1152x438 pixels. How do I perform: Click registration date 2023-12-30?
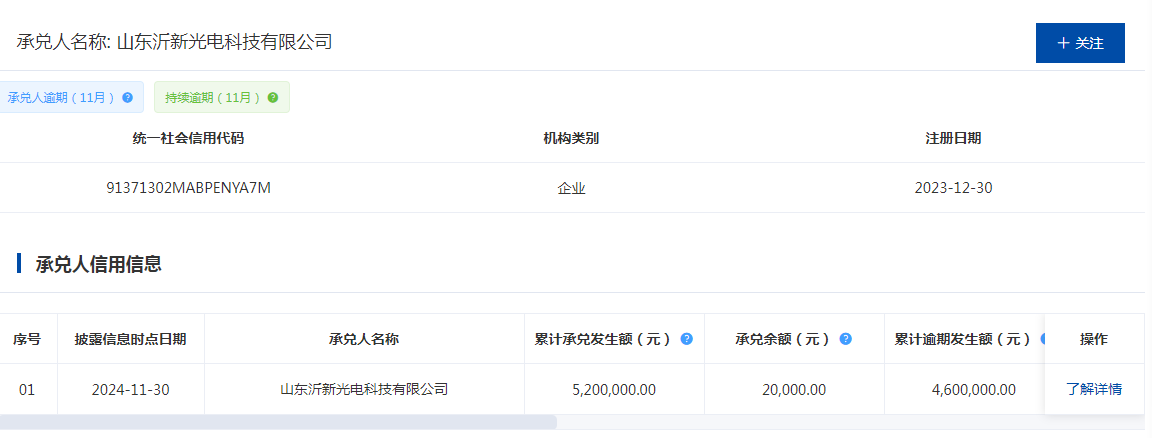pos(954,188)
